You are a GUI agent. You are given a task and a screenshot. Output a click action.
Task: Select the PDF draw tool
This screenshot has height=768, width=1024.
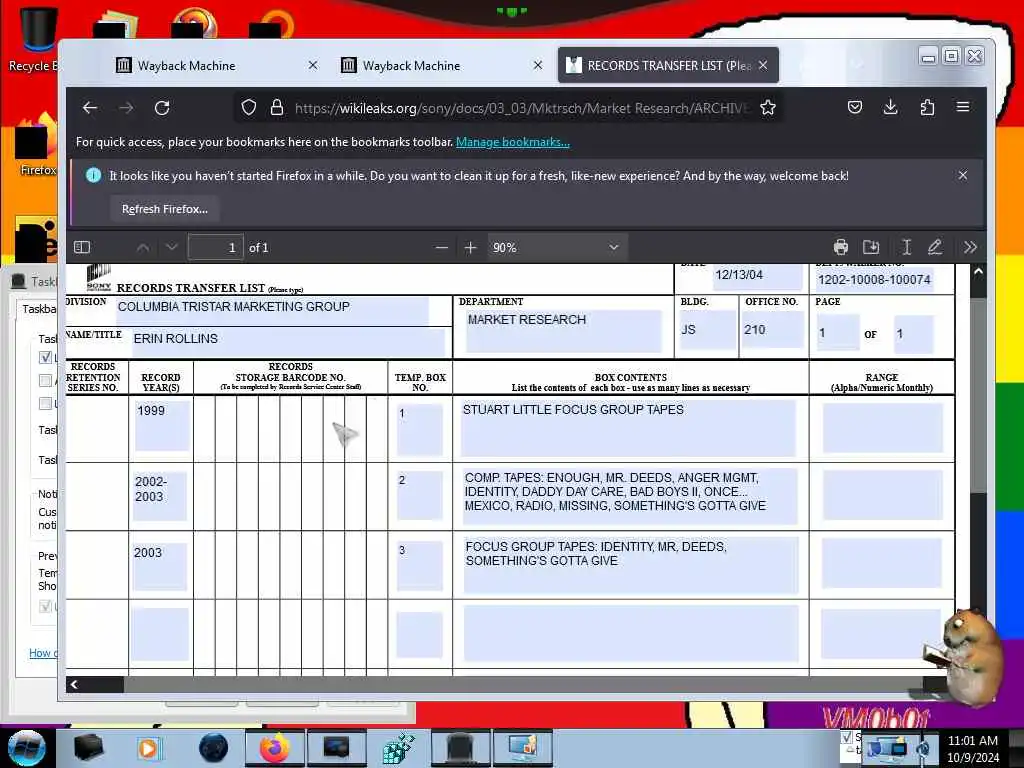(x=935, y=248)
